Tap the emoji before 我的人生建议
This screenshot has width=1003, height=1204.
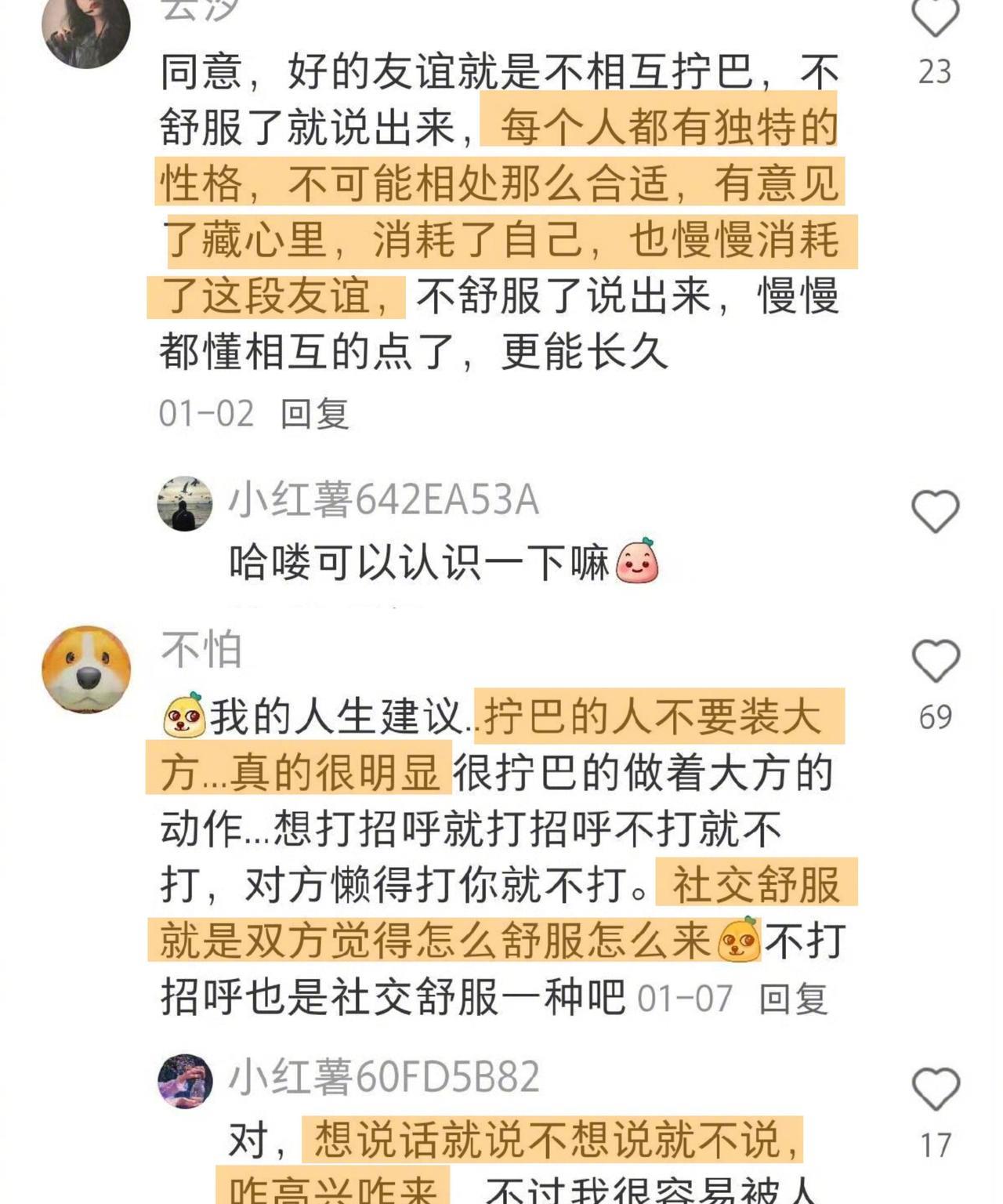[x=184, y=716]
